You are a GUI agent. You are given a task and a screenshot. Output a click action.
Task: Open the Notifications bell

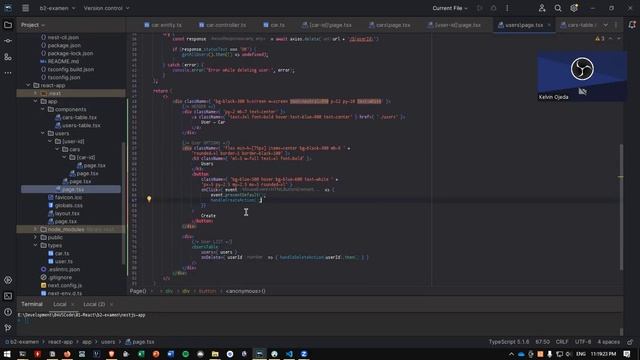pos(632,25)
